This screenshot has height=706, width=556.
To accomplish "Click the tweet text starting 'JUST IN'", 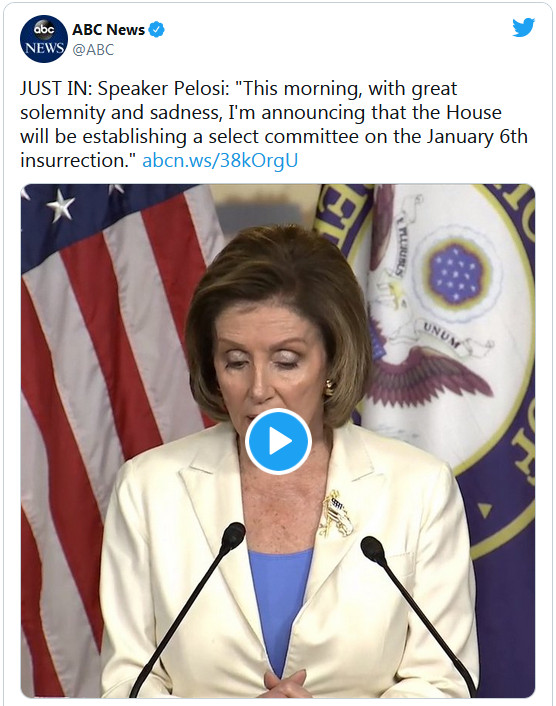I will pyautogui.click(x=274, y=124).
